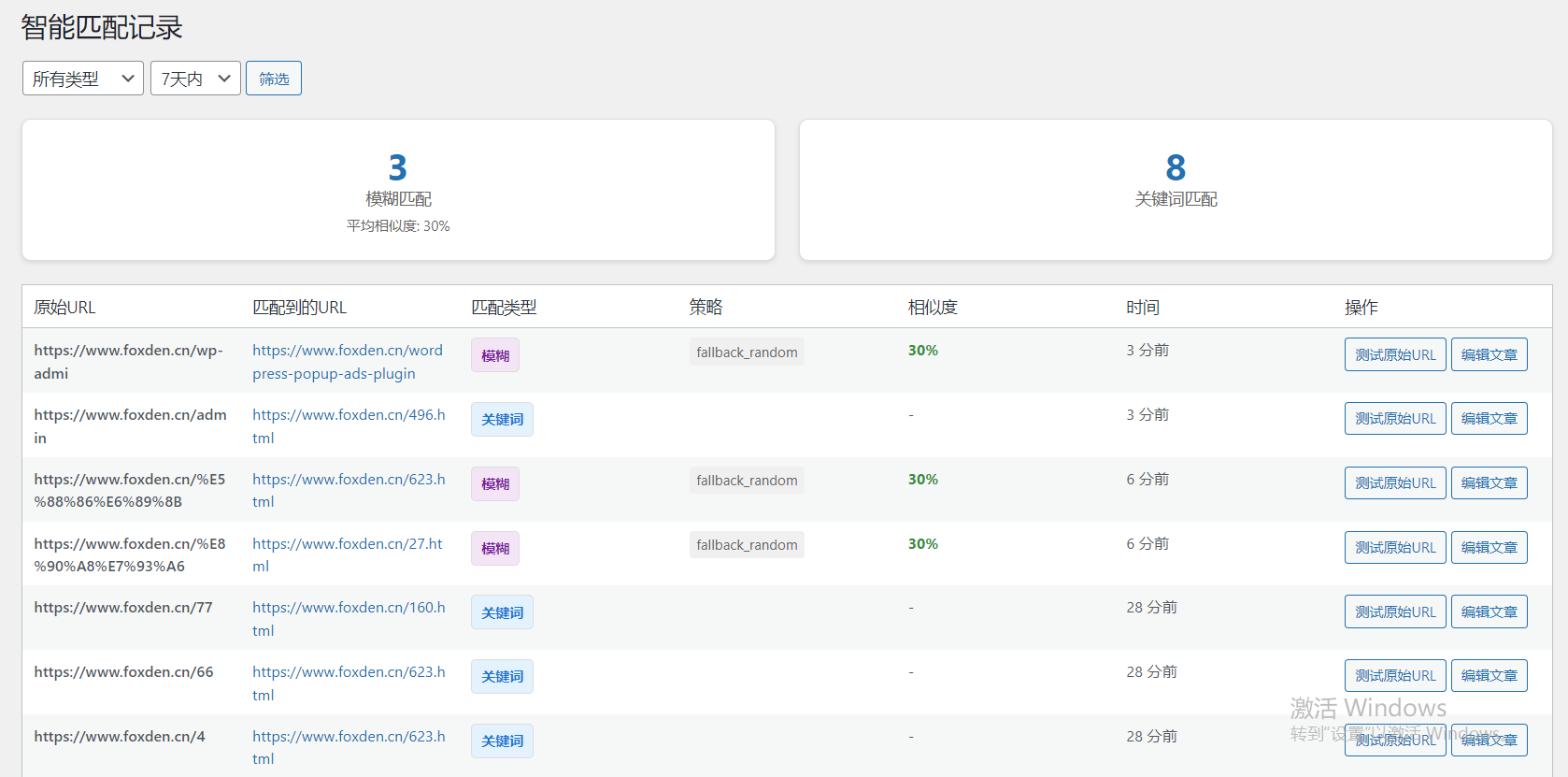Click the 操作 column header
Image resolution: width=1568 pixels, height=777 pixels.
[1361, 308]
